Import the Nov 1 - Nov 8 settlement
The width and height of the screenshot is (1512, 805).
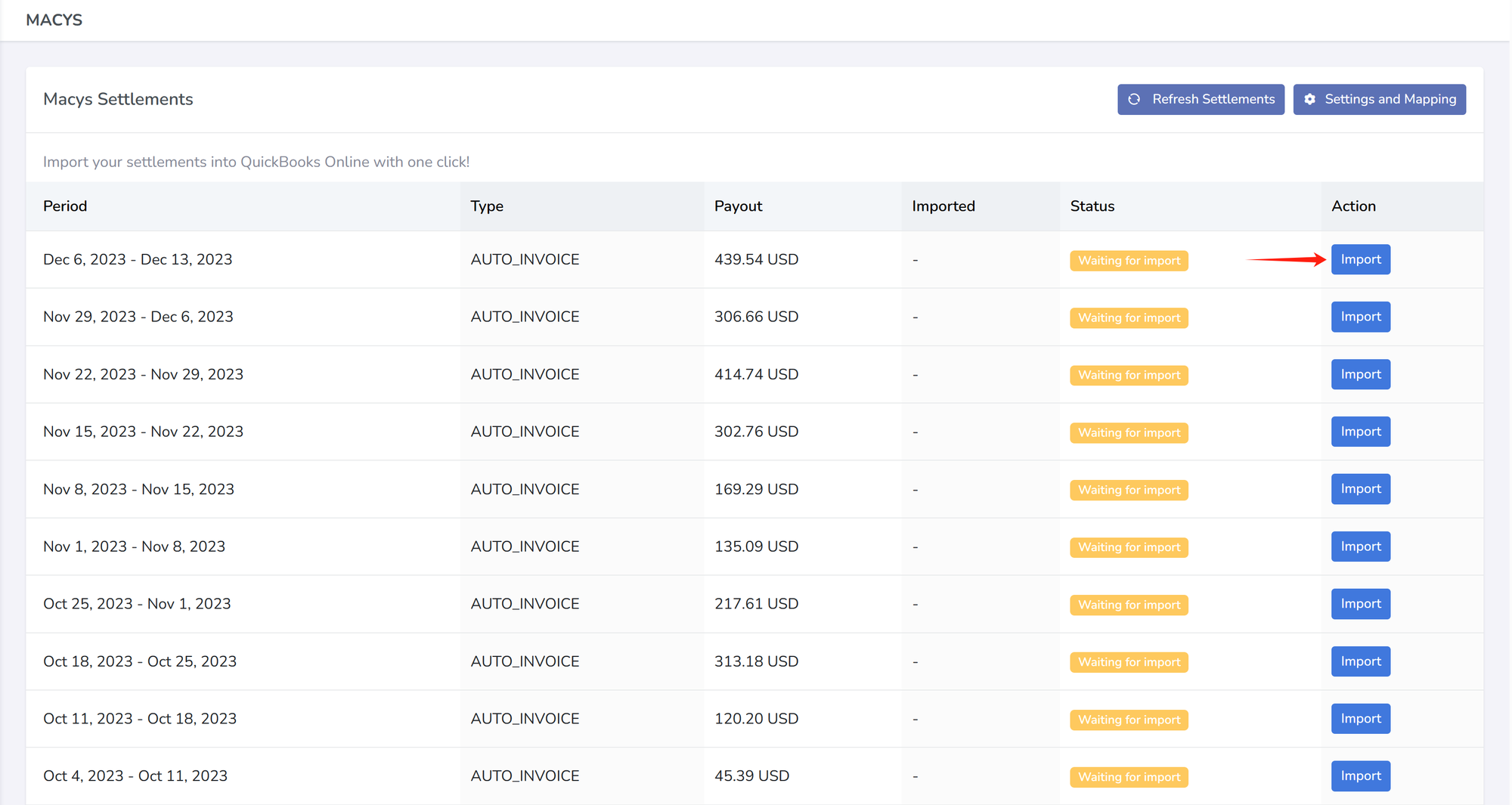tap(1360, 546)
